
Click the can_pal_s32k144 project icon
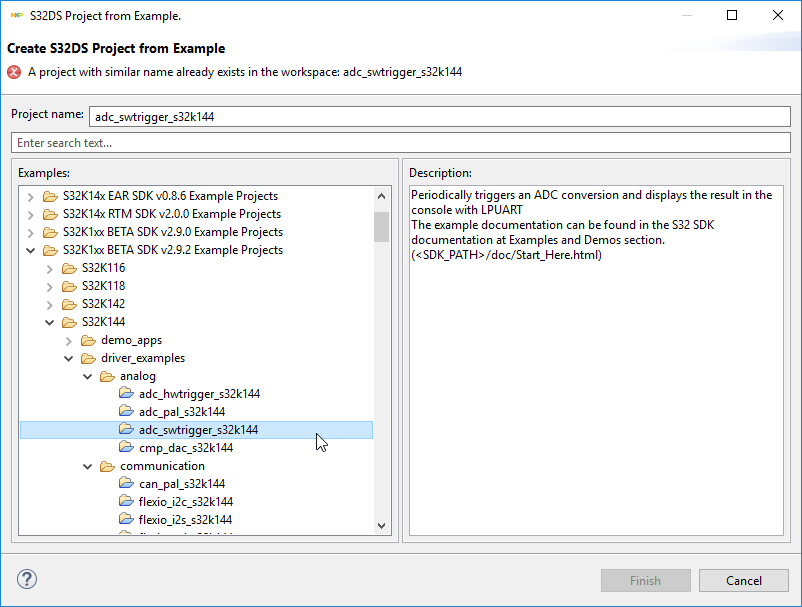click(126, 484)
